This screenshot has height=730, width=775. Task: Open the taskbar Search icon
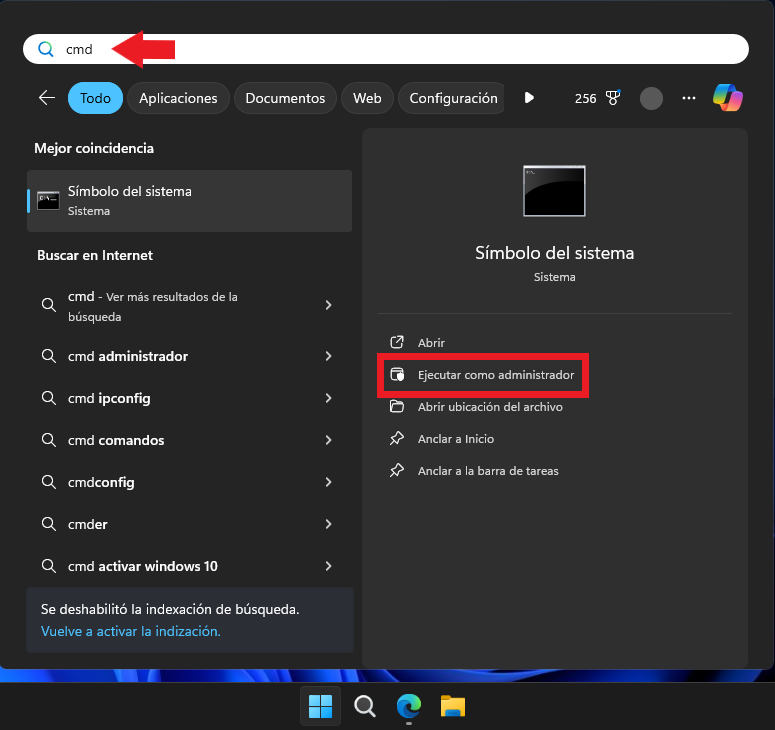[365, 706]
